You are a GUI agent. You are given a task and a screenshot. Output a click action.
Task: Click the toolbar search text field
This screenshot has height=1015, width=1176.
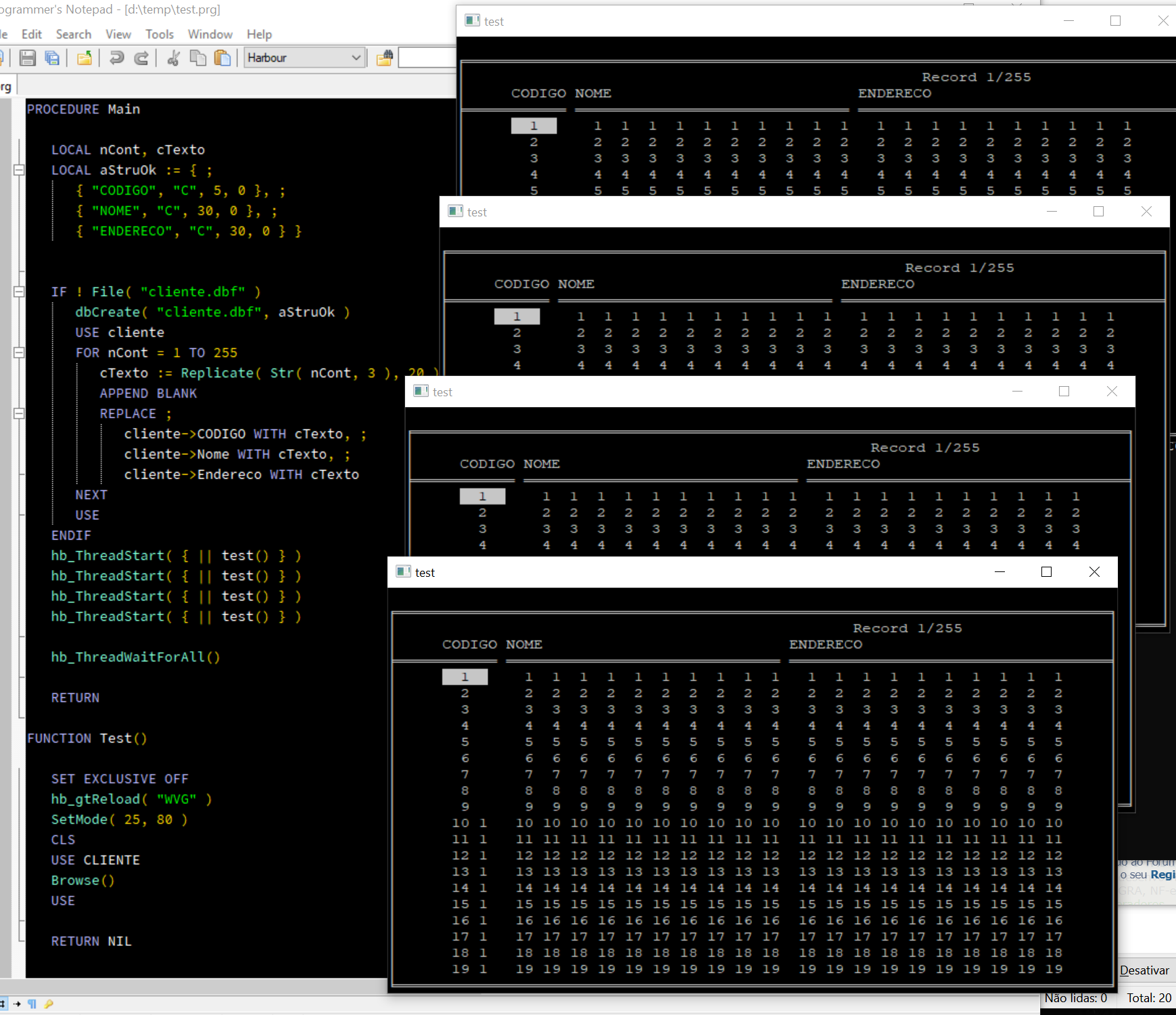pyautogui.click(x=427, y=58)
